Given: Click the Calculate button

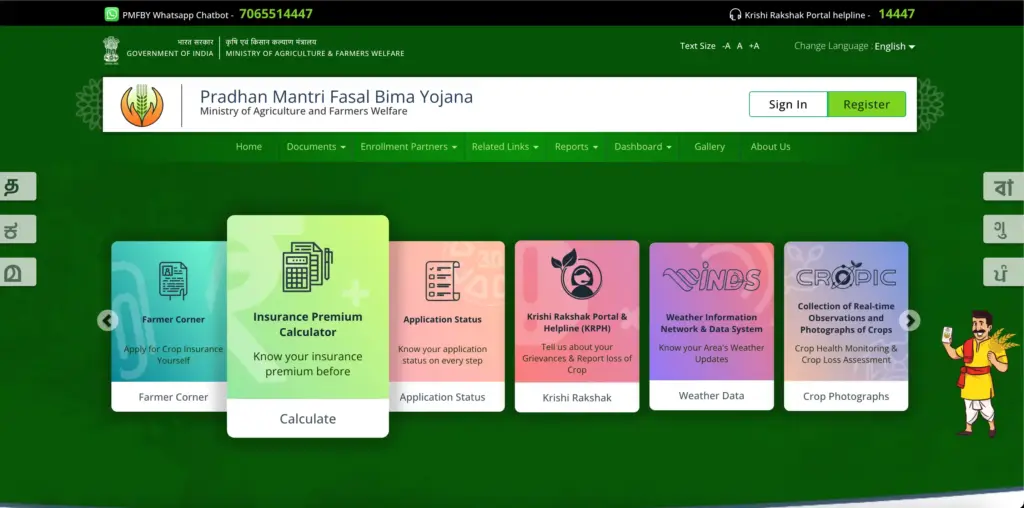Looking at the screenshot, I should point(308,419).
